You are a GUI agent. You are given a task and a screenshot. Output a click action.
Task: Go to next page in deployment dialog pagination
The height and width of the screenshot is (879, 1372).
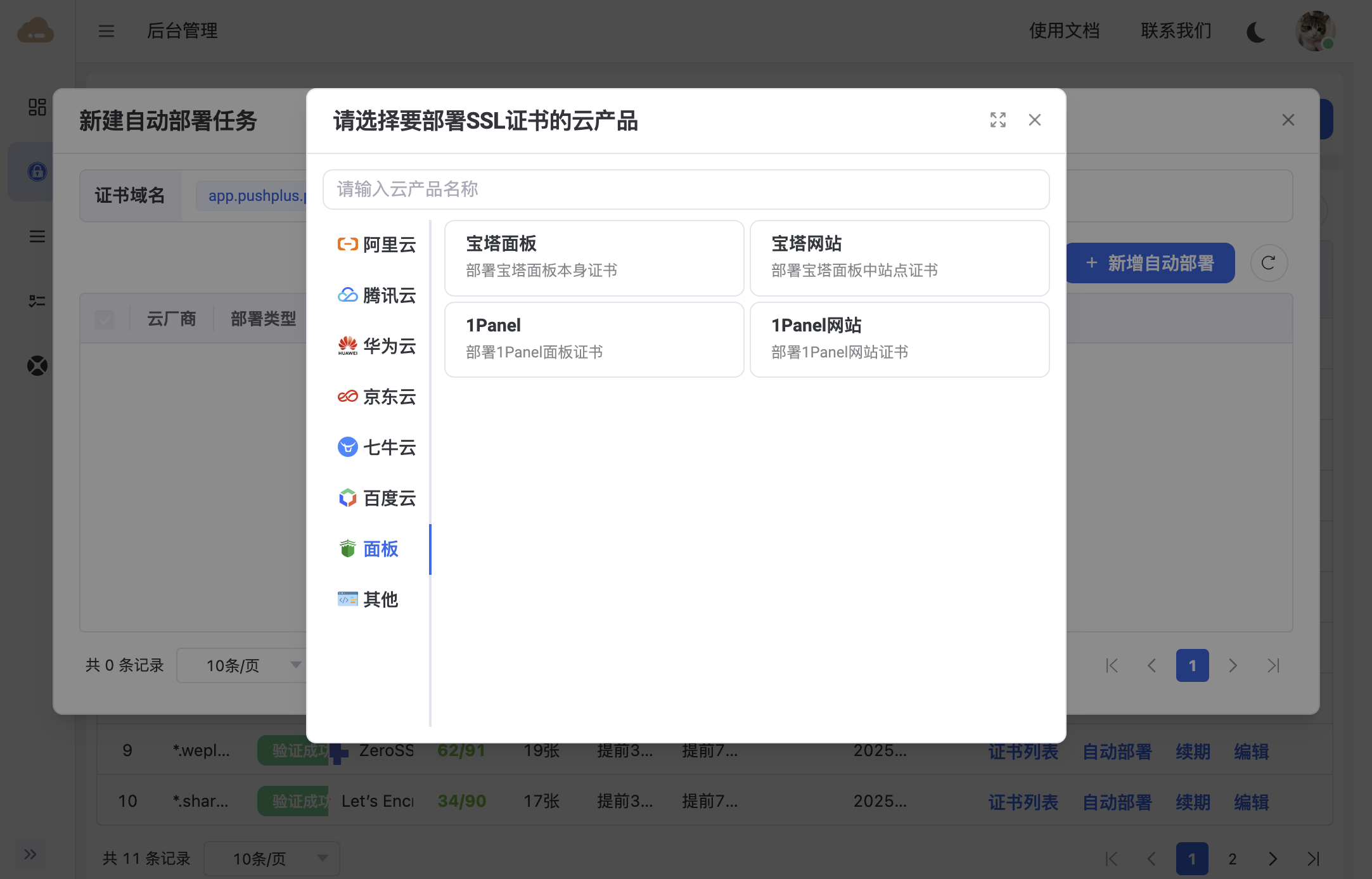point(1233,665)
